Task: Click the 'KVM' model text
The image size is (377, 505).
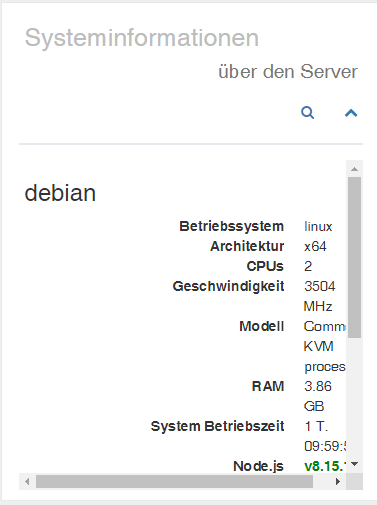Action: click(x=318, y=346)
